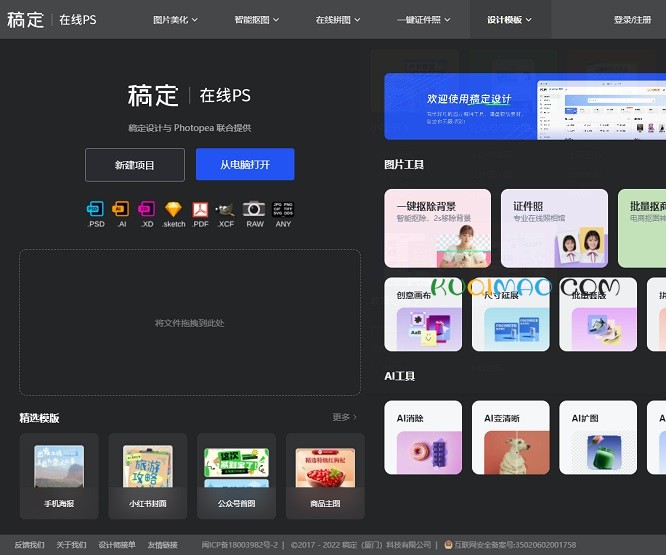Click the .sketch diamond icon
The image size is (666, 555).
[x=173, y=209]
